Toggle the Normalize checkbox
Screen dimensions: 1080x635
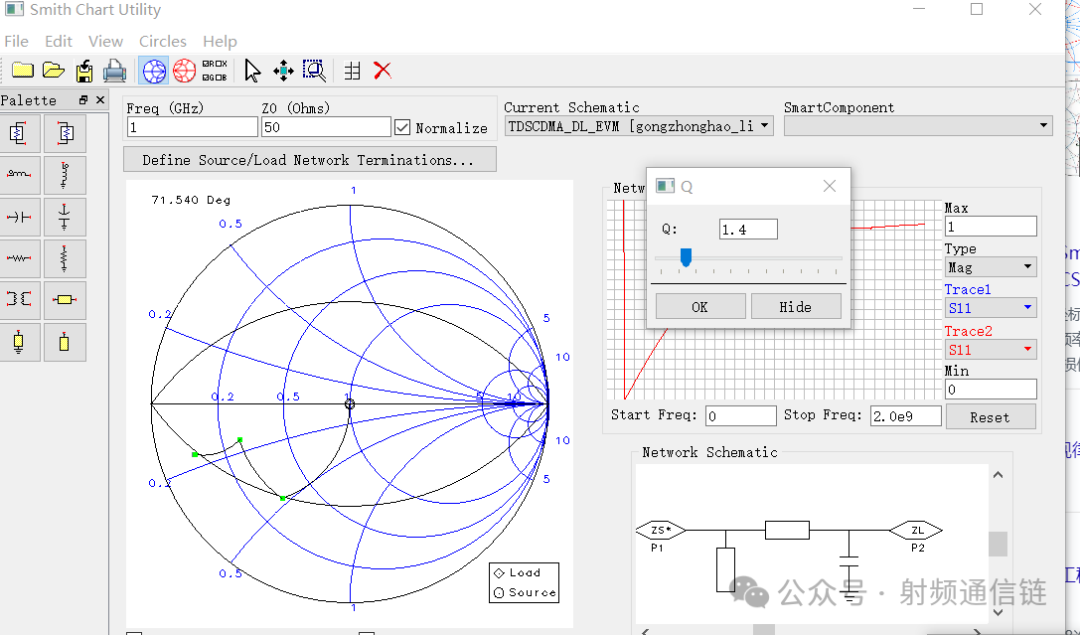(403, 127)
